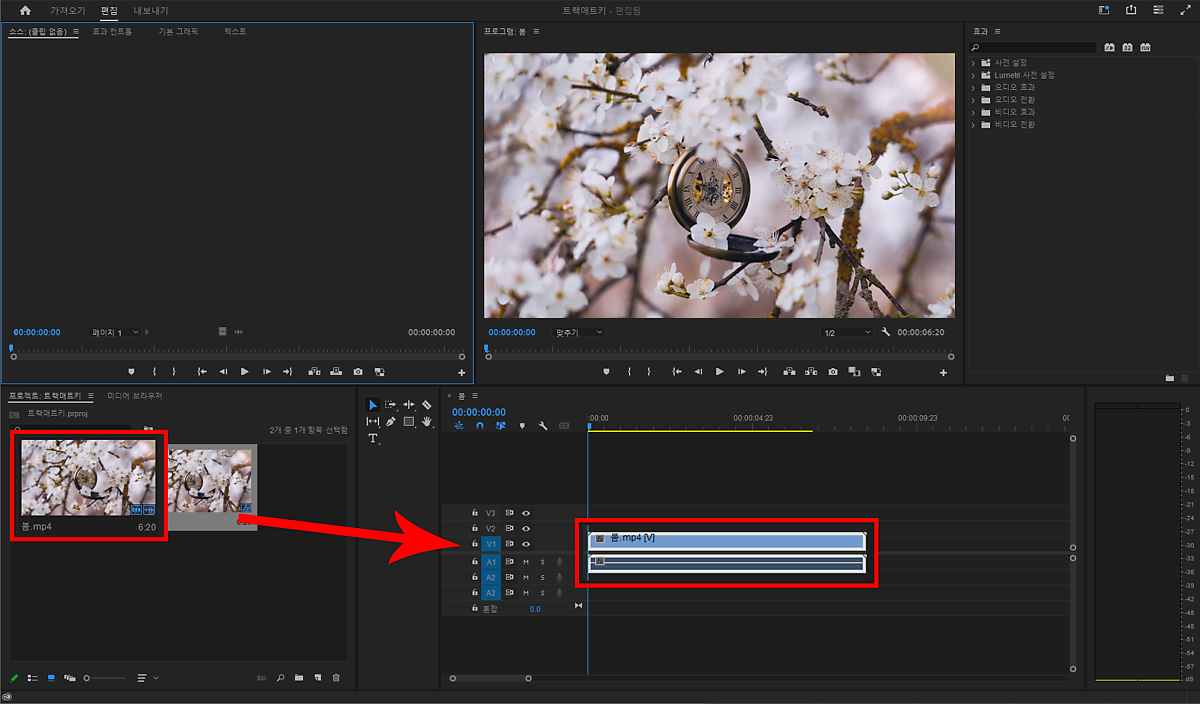Open the 미디어 브라우저 tab

(135, 396)
